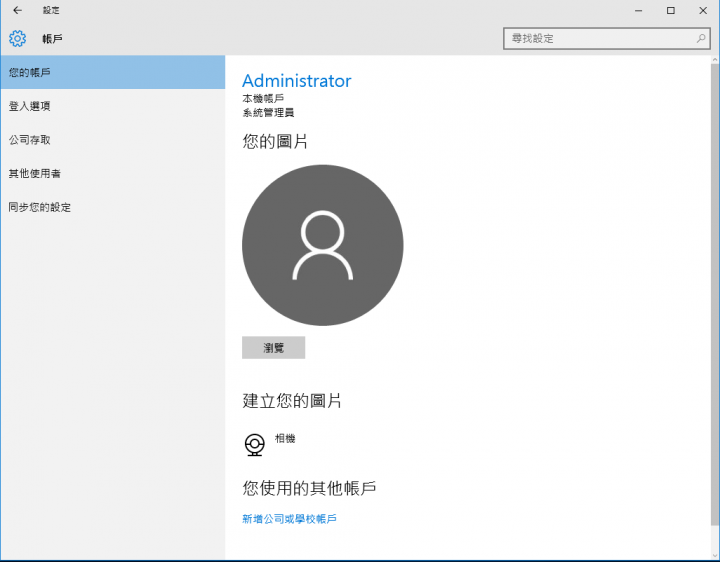The height and width of the screenshot is (562, 720).
Task: Open 其他使用者 page
Action: (113, 173)
